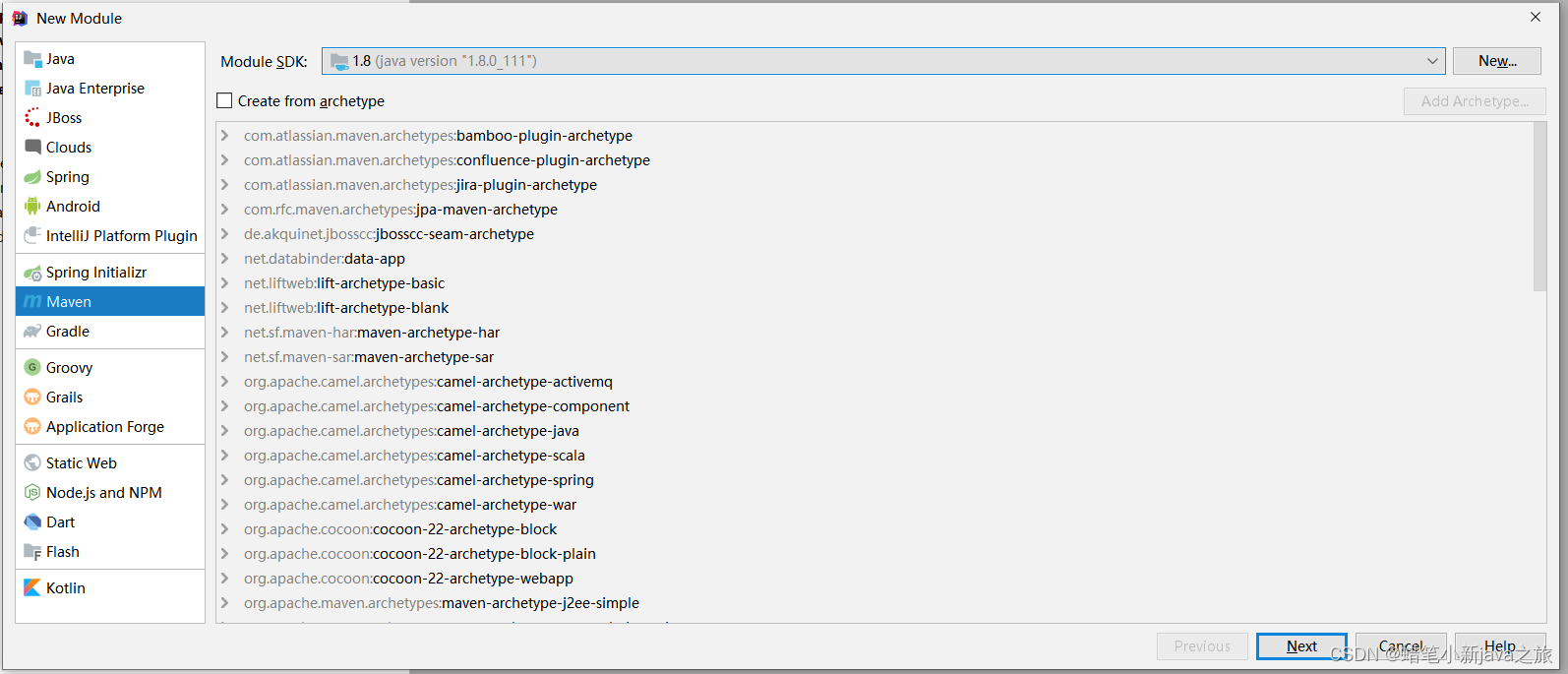
Task: Select maven-archetype-sar row
Action: pos(874,357)
